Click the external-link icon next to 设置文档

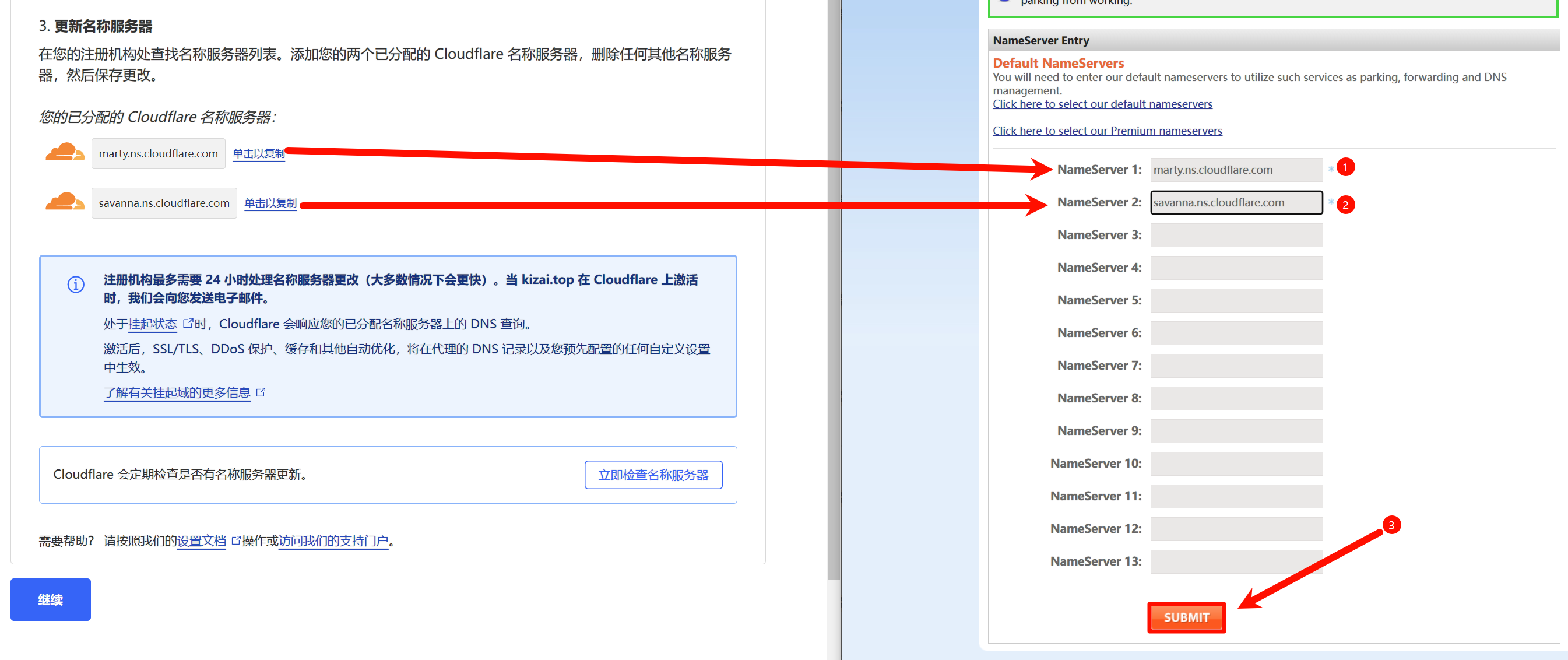pyautogui.click(x=235, y=540)
